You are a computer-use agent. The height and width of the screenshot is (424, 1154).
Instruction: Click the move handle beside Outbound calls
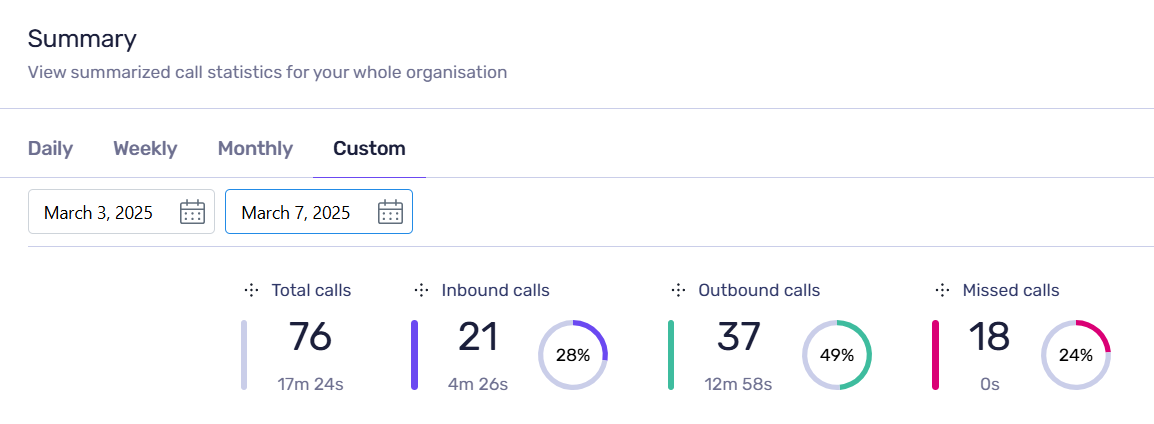click(x=678, y=290)
